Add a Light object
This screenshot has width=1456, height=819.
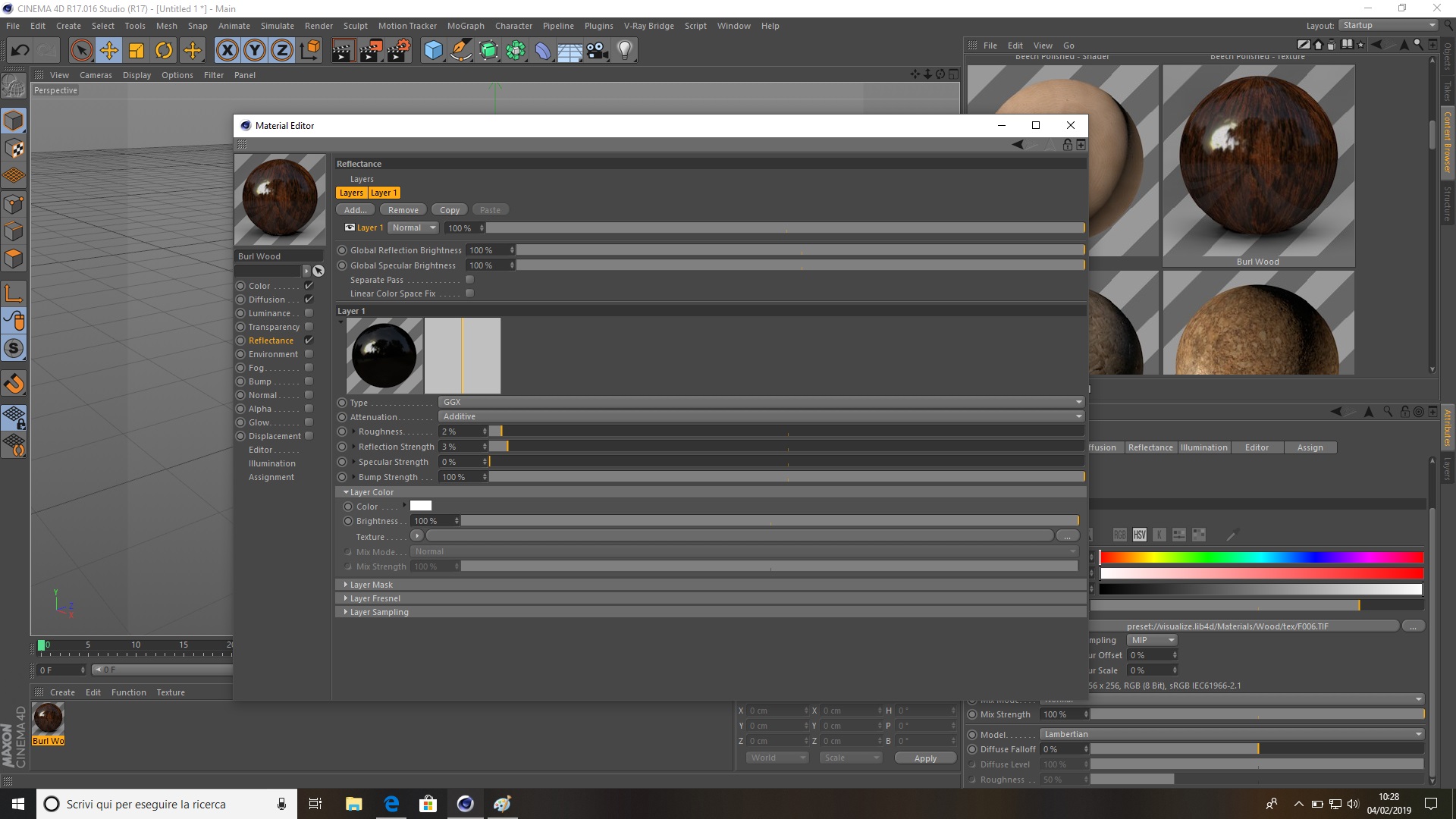tap(625, 51)
